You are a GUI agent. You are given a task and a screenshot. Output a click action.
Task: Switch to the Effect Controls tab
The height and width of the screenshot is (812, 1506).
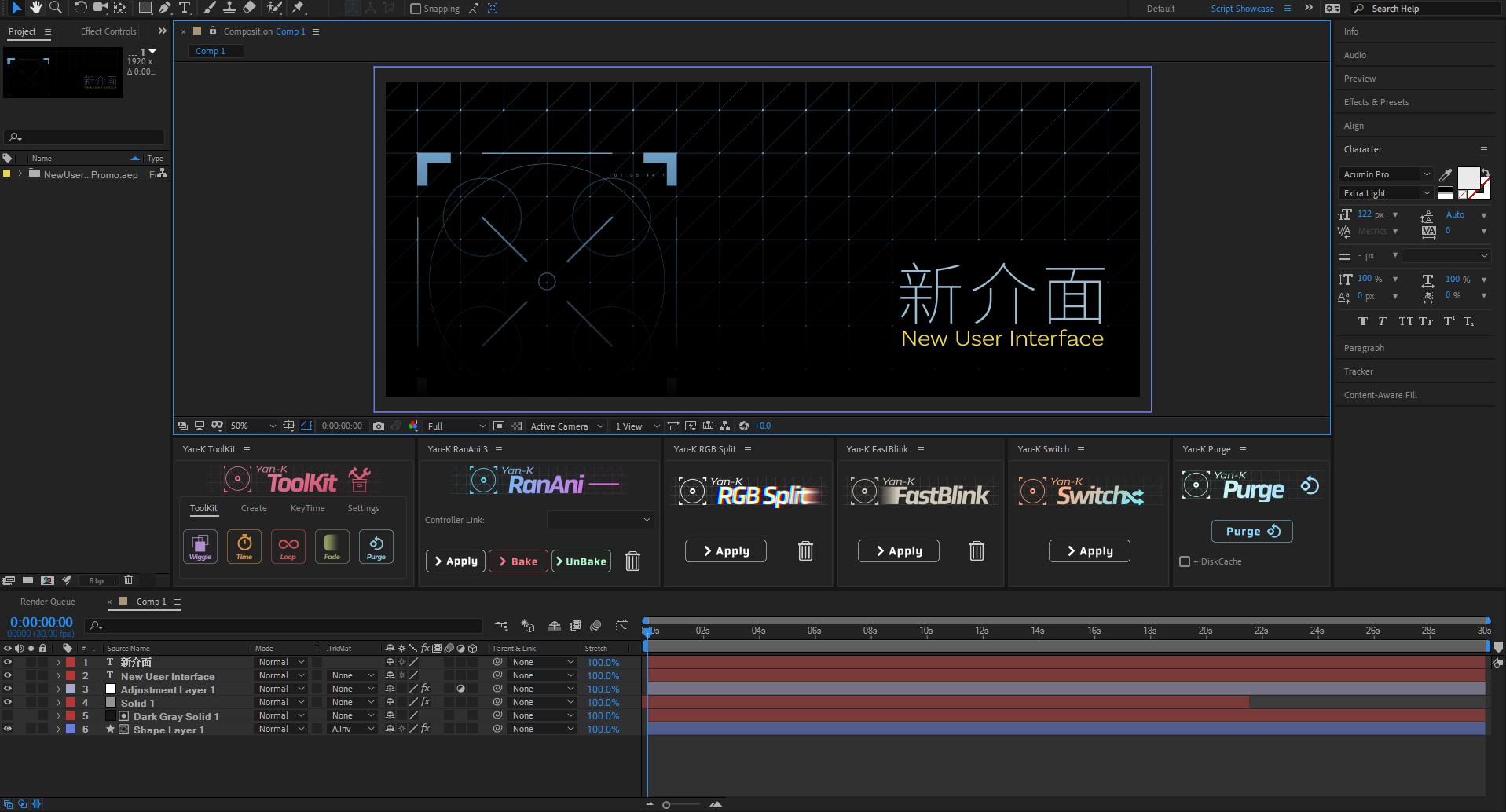point(108,31)
